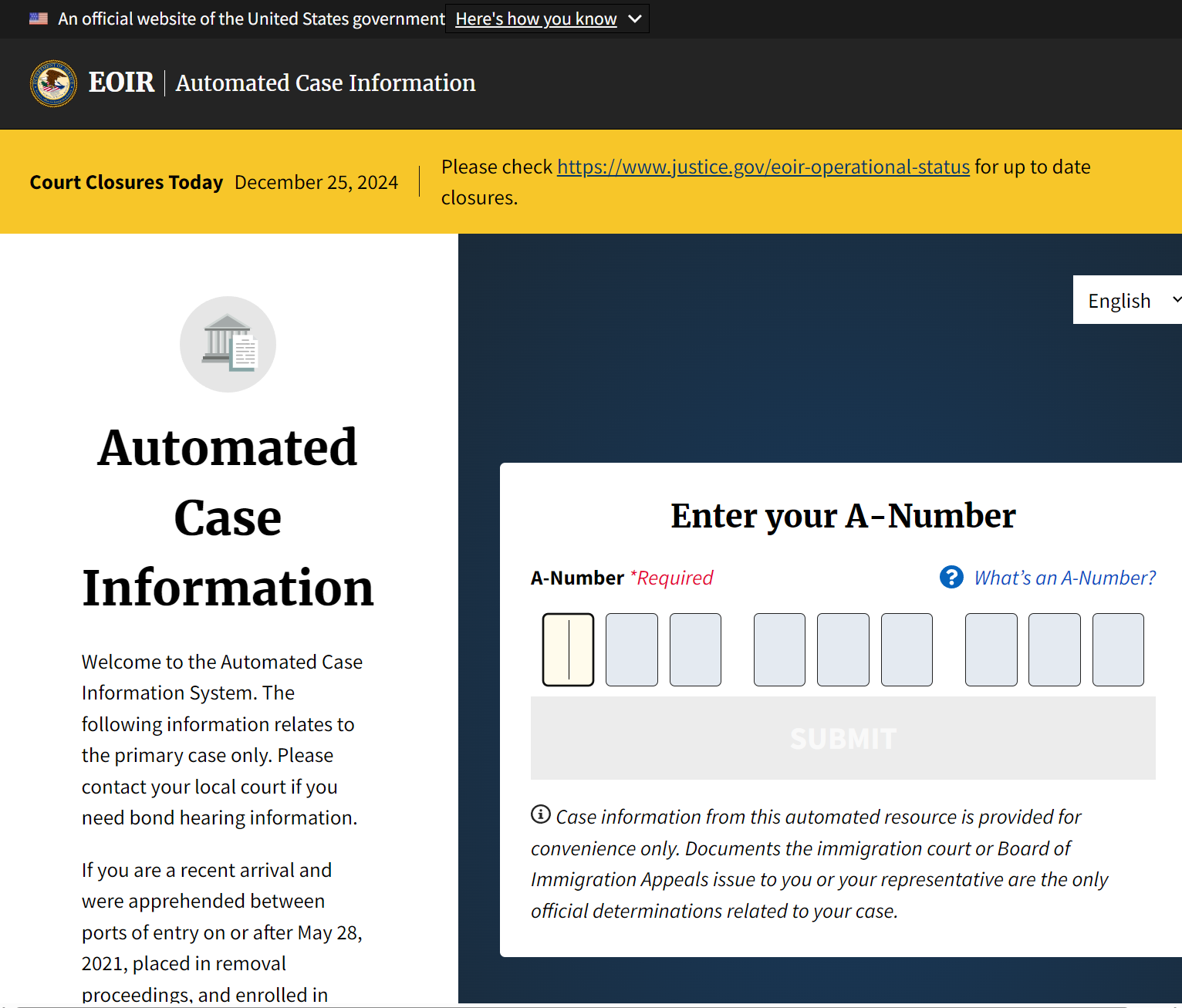This screenshot has height=1008, width=1182.
Task: Select the fifth A-Number digit box
Action: 843,649
